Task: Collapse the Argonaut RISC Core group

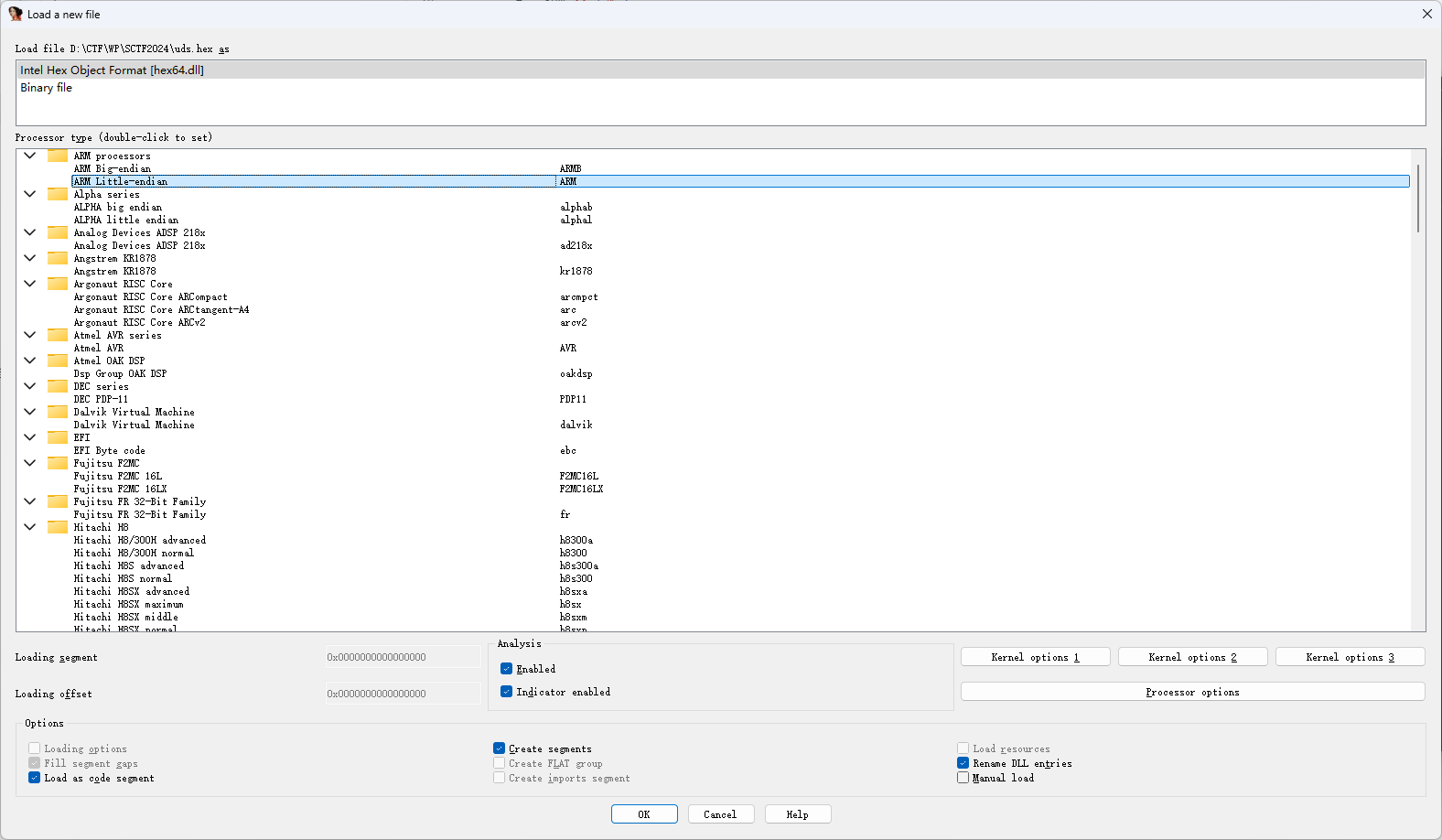Action: pyautogui.click(x=30, y=284)
